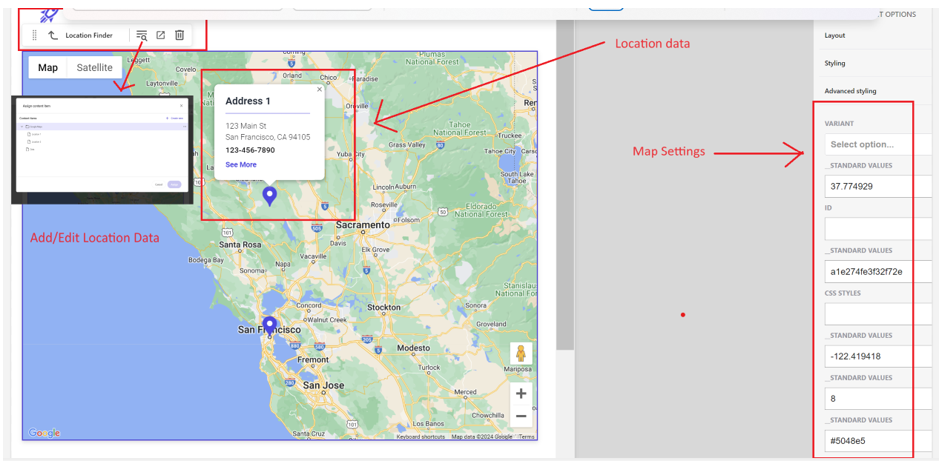Click the San Jose label on the map
Screen dimensions: 941x467
(x=323, y=385)
